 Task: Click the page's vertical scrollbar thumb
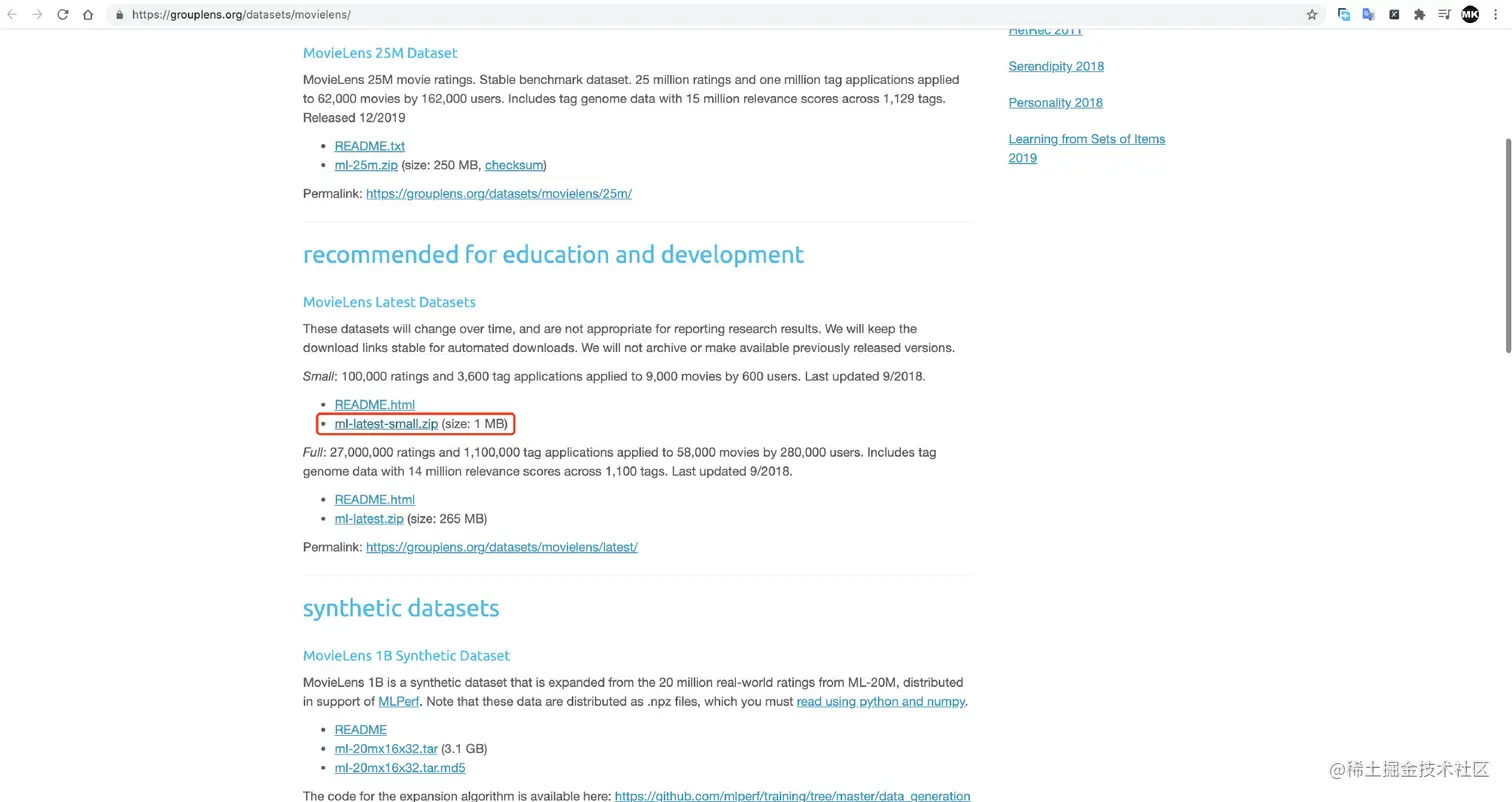point(1507,245)
